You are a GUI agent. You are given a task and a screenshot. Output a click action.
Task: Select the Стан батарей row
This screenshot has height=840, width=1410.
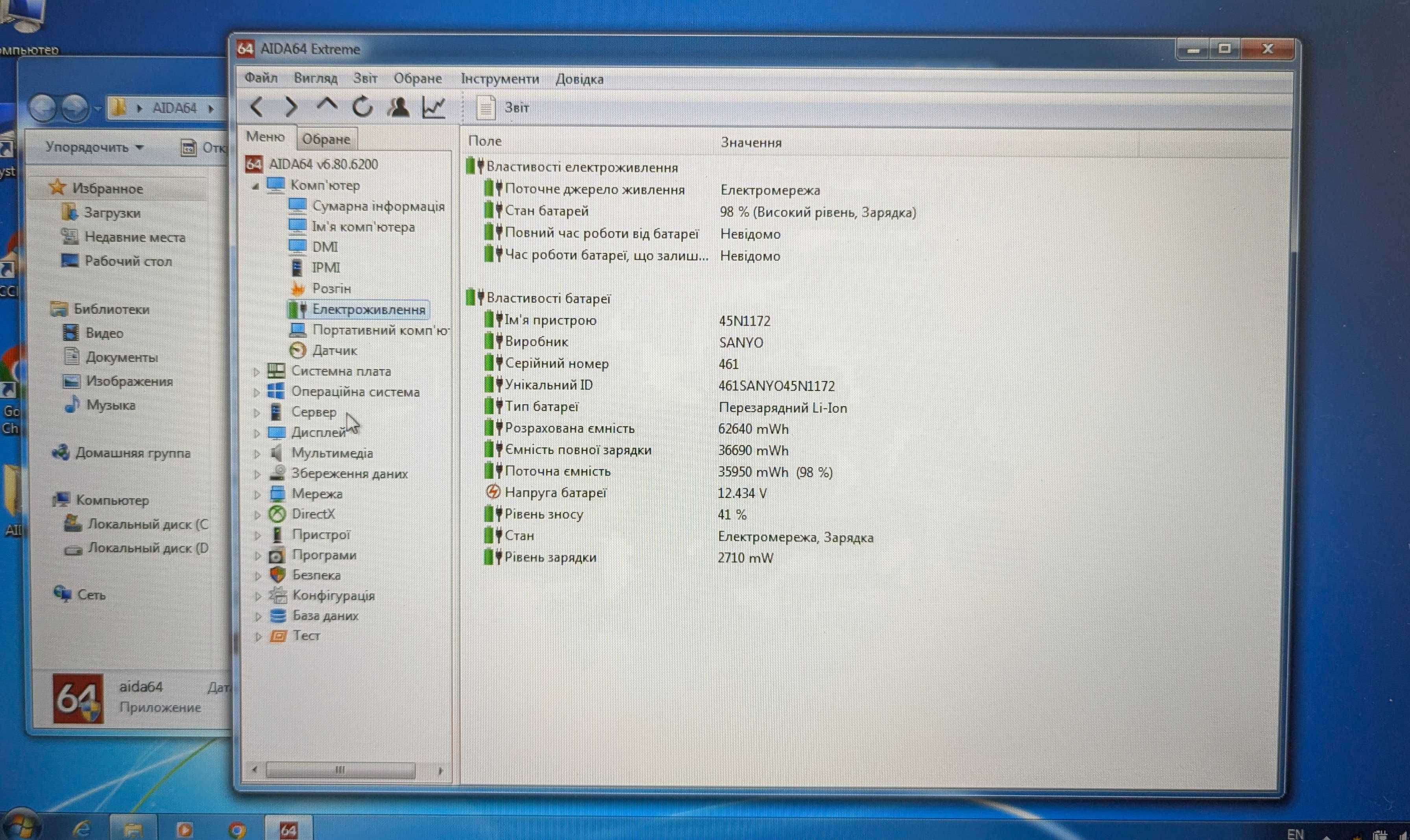pos(700,212)
